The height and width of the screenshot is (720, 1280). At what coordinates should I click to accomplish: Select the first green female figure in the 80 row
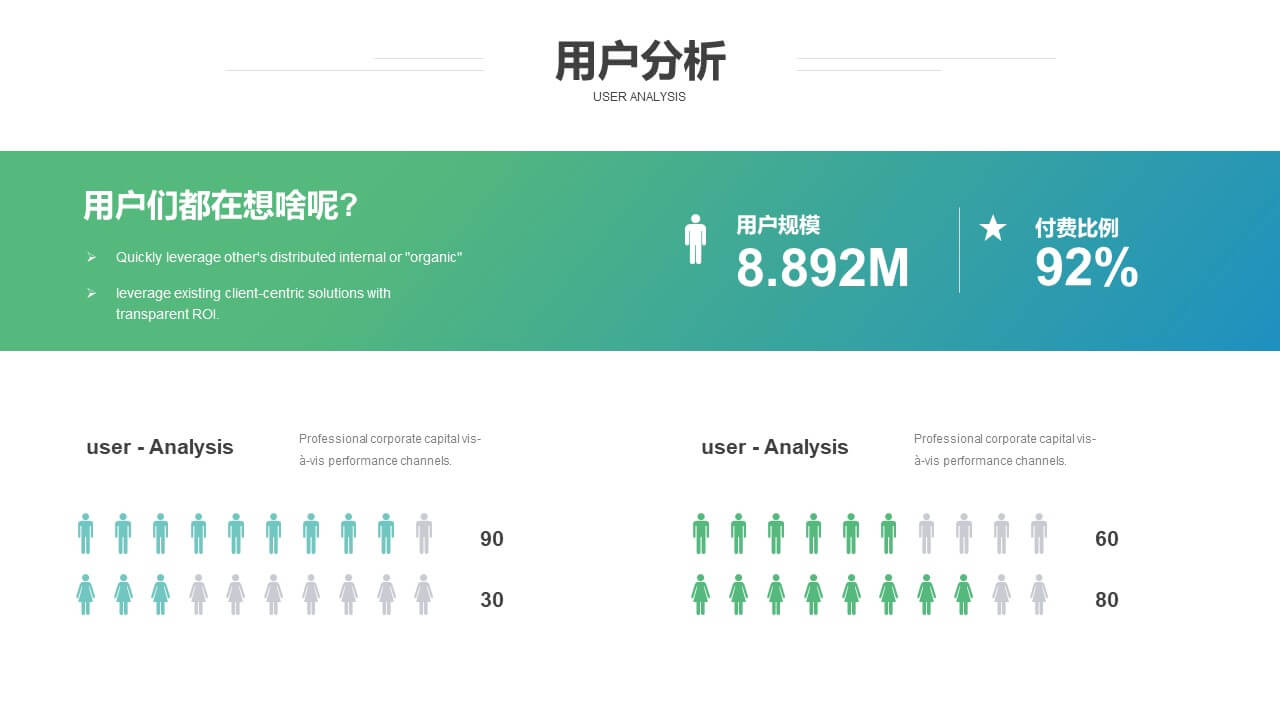[701, 595]
